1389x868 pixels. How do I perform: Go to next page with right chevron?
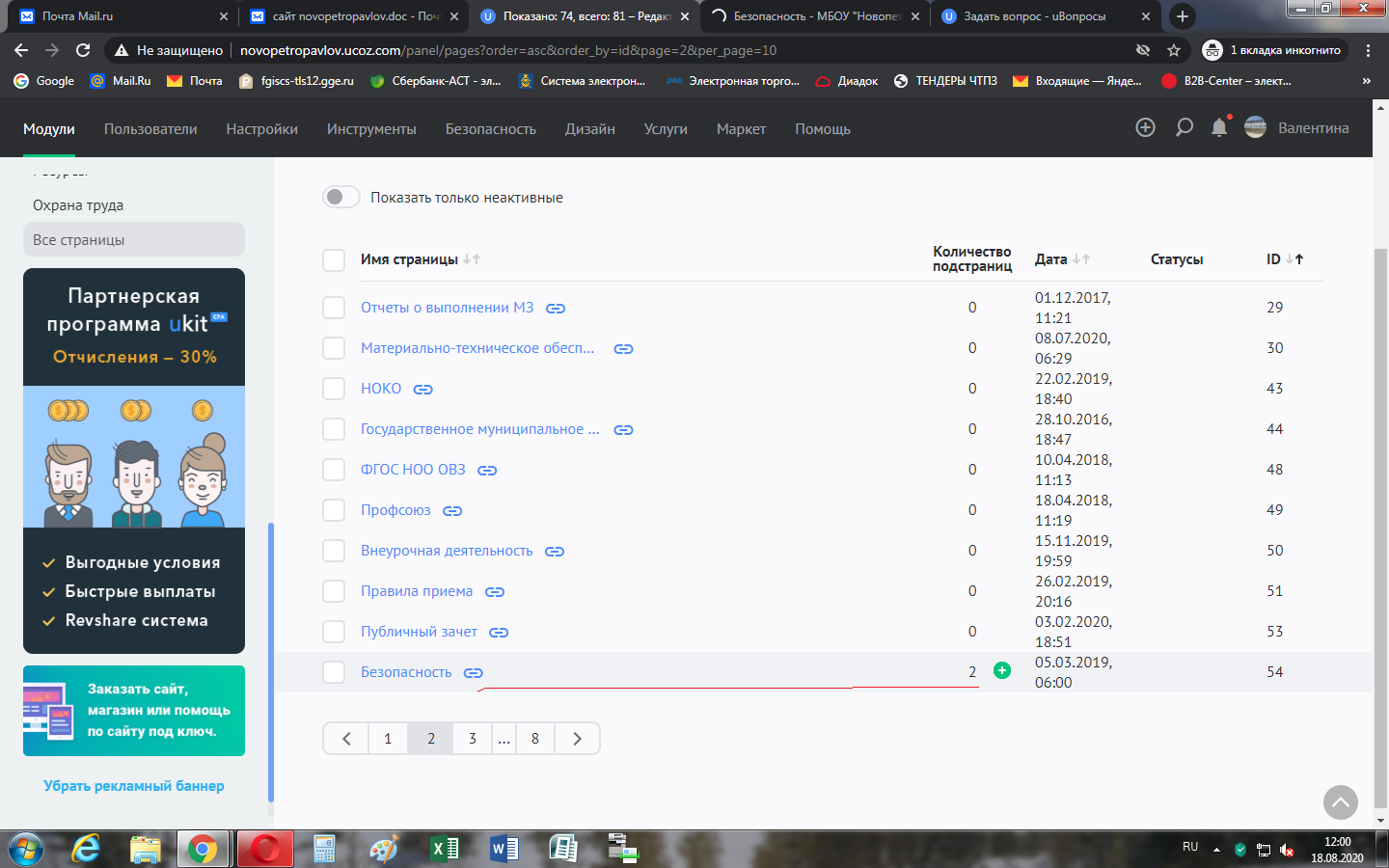point(577,739)
